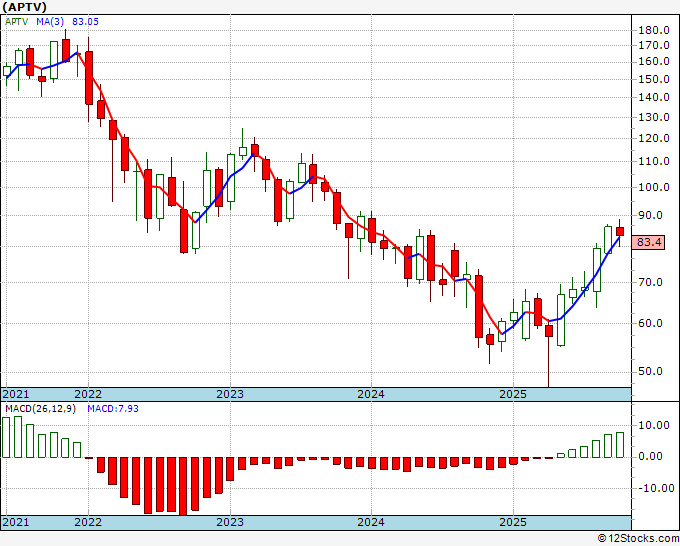The width and height of the screenshot is (680, 546).
Task: Click the 2024 marker on price timeline
Action: tap(371, 394)
